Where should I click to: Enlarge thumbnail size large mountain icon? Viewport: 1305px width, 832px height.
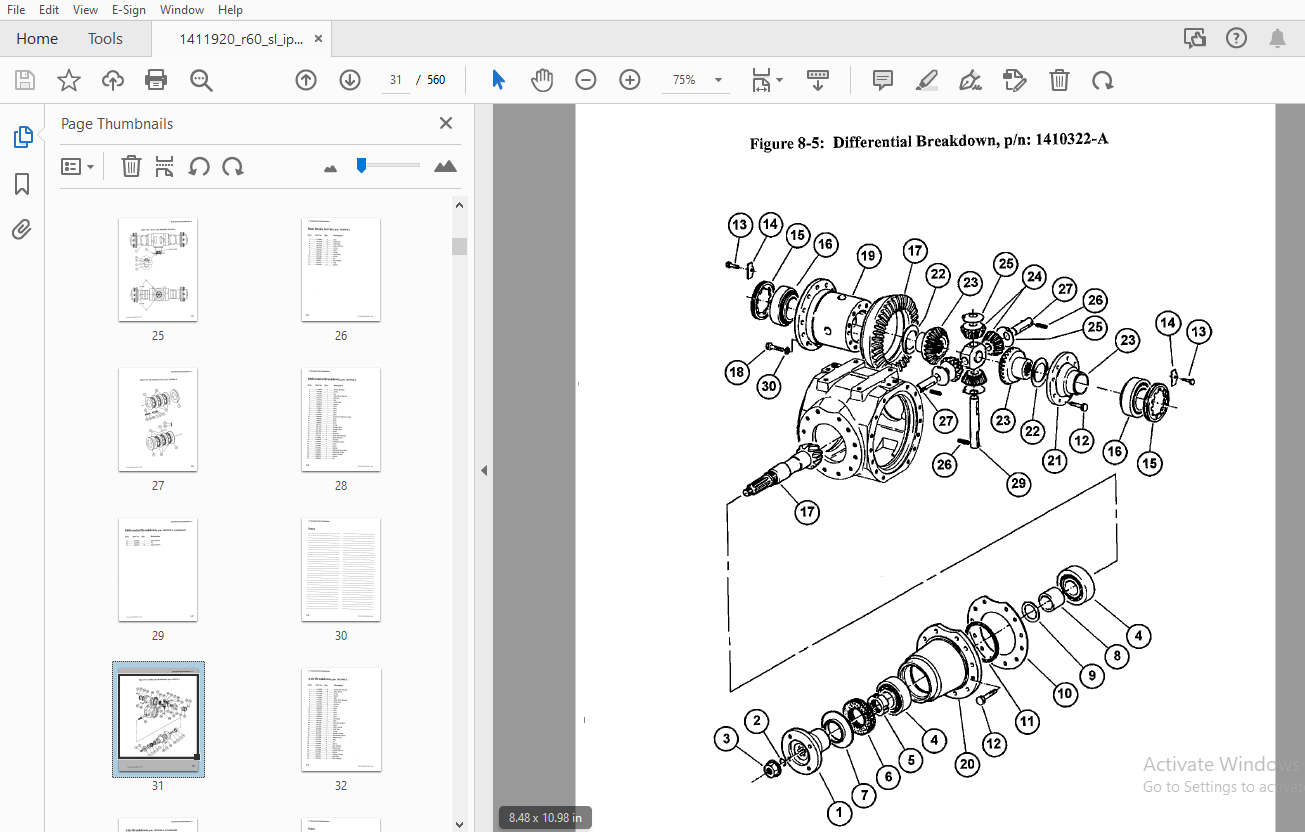[445, 166]
